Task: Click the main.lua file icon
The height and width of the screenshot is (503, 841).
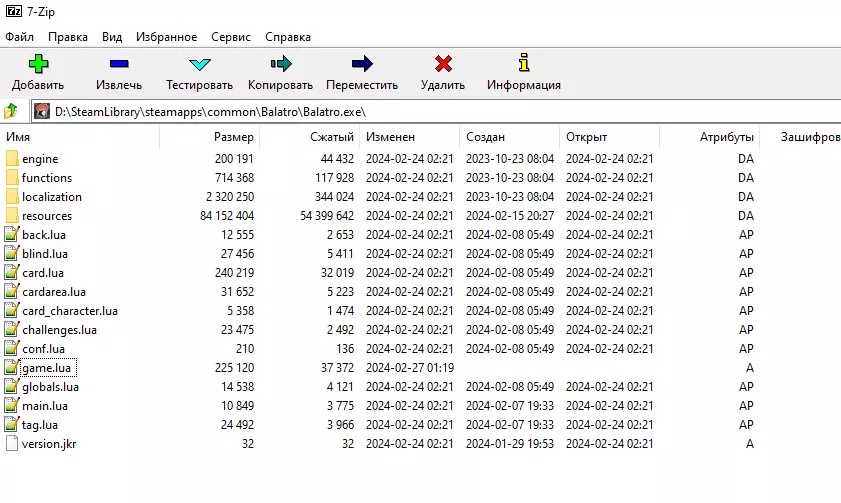Action: coord(12,405)
